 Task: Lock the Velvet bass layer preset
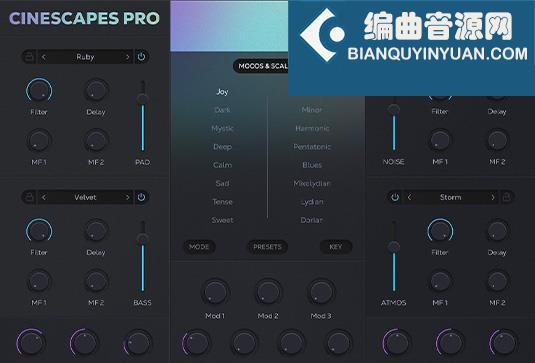(x=29, y=197)
